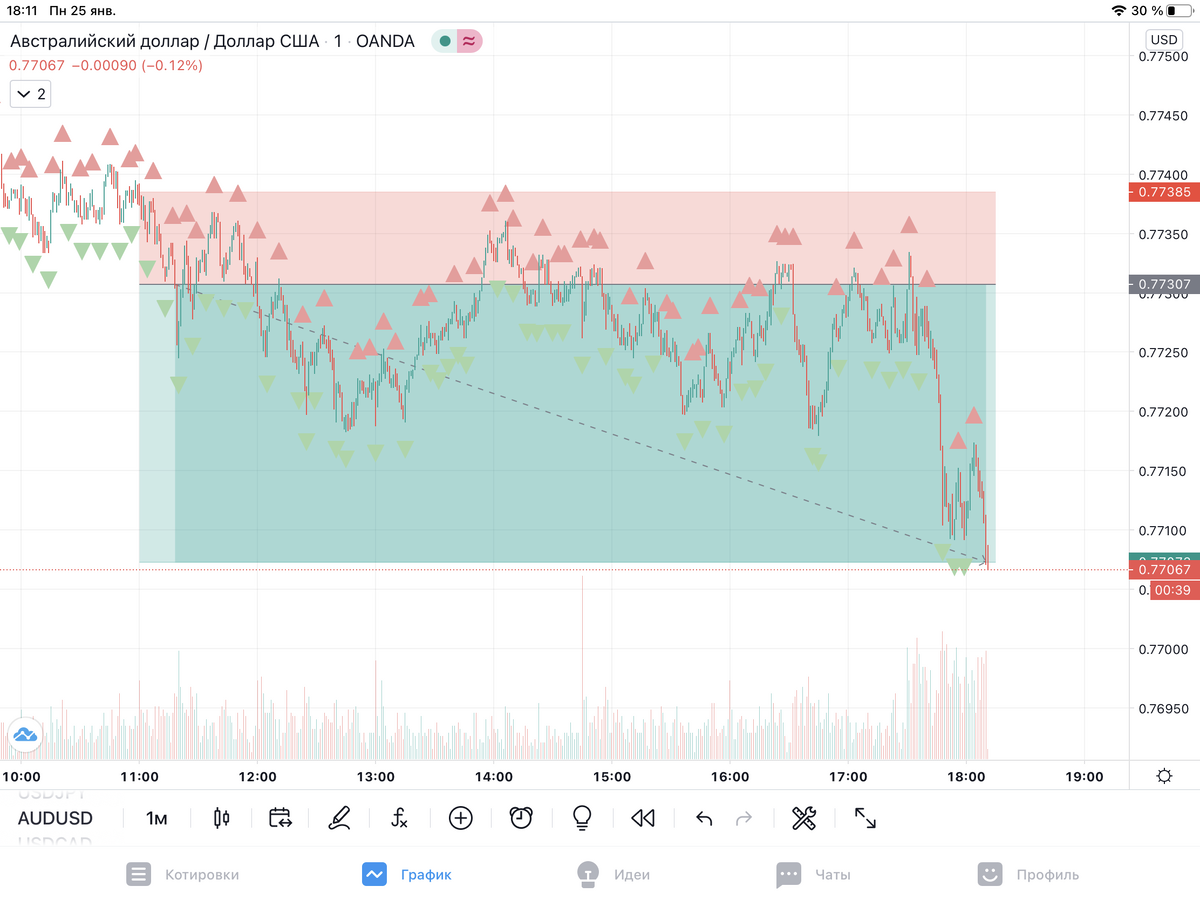Select the red stop-loss zone of short position
The image size is (1200, 900).
(x=567, y=238)
